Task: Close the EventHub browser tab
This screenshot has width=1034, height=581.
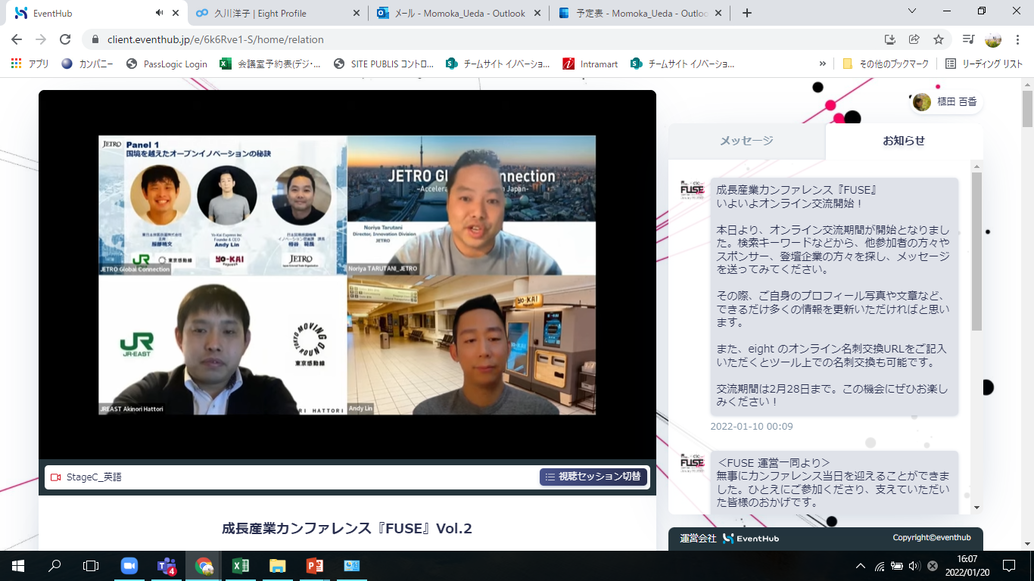Action: click(x=175, y=13)
